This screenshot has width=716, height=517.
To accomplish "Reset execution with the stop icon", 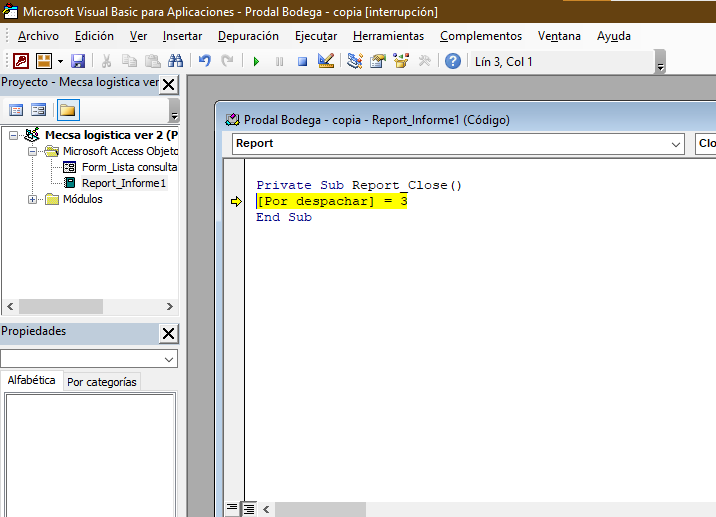I will tap(302, 61).
